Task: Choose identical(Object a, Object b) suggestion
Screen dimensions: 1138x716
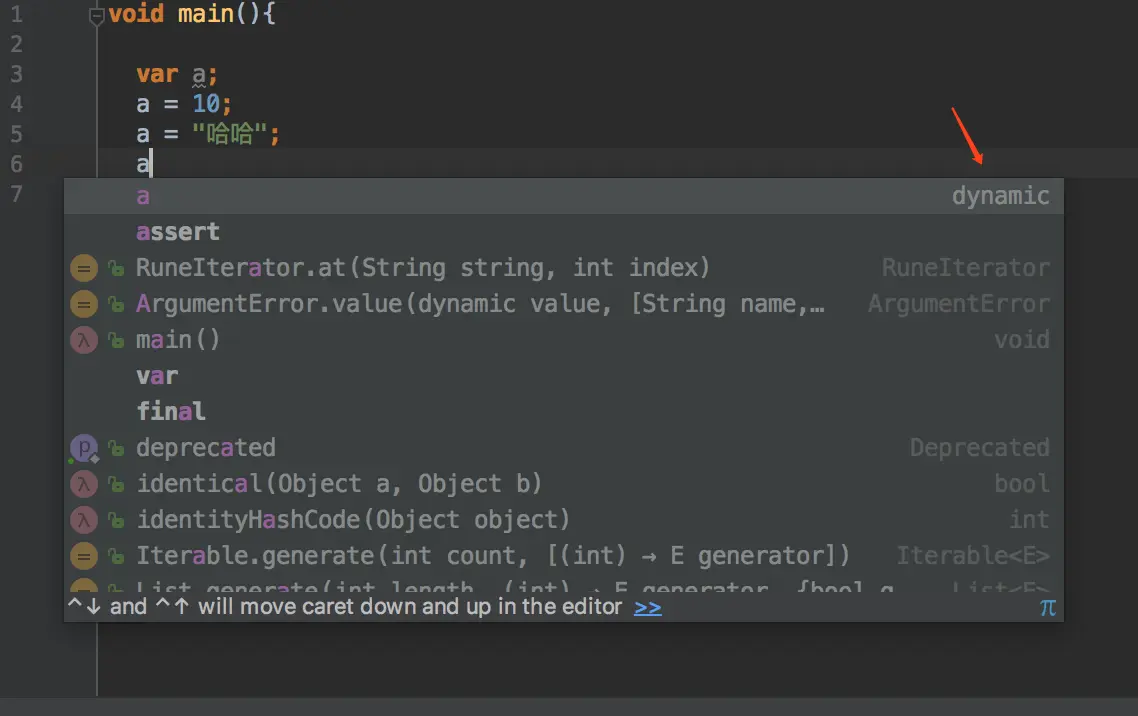Action: (x=564, y=483)
